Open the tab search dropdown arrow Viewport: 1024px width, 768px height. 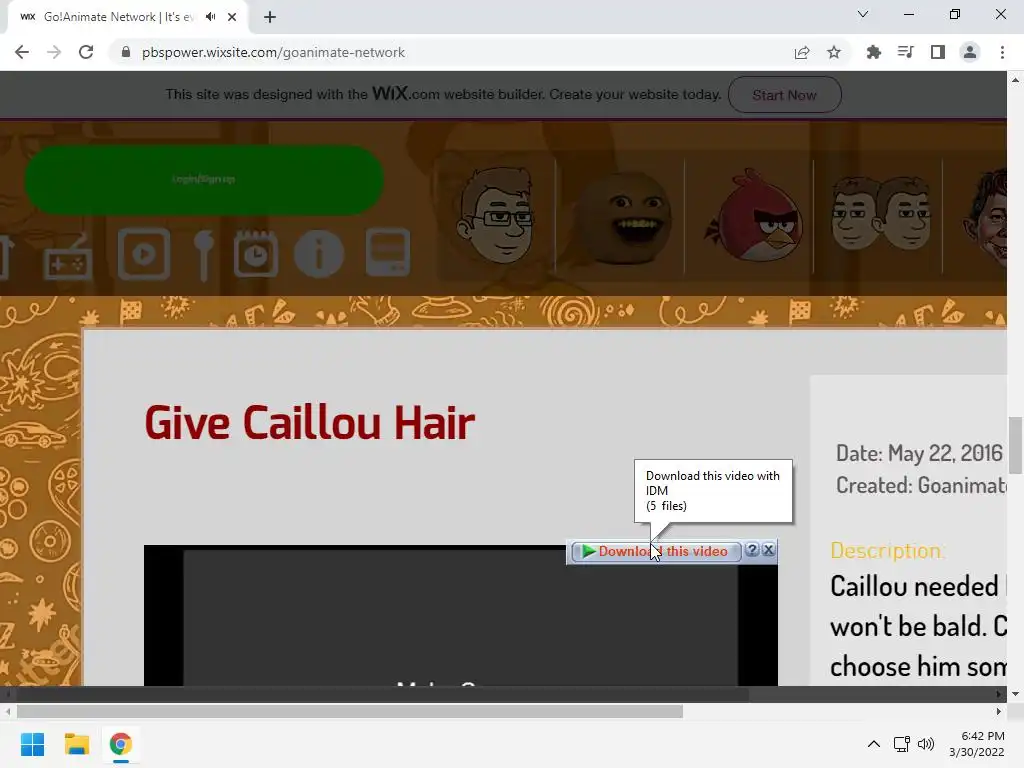[863, 14]
